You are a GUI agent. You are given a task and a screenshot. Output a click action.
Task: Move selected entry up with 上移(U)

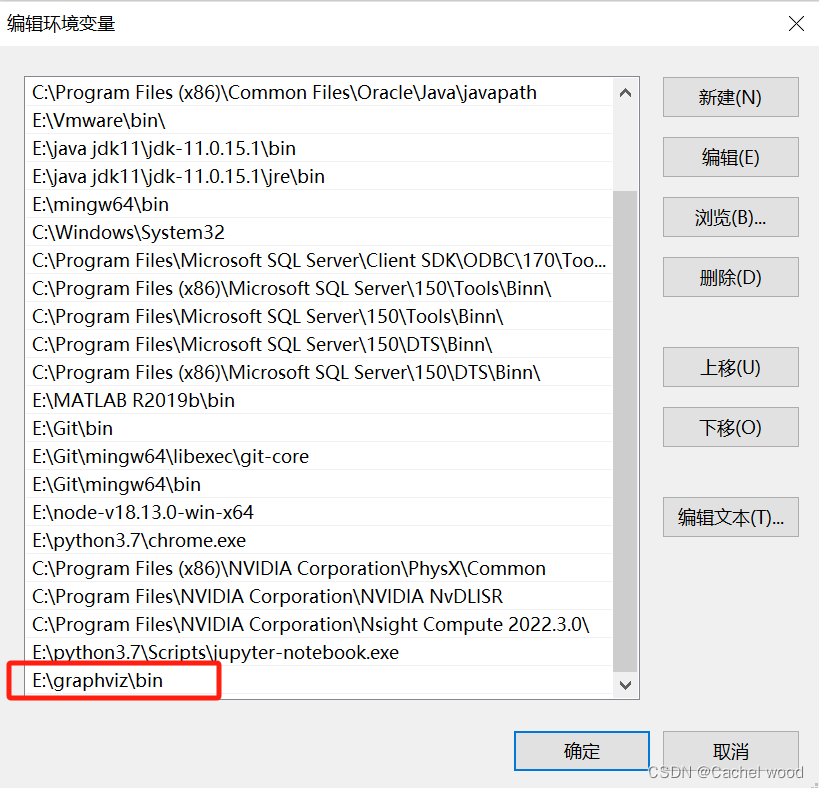tap(730, 367)
